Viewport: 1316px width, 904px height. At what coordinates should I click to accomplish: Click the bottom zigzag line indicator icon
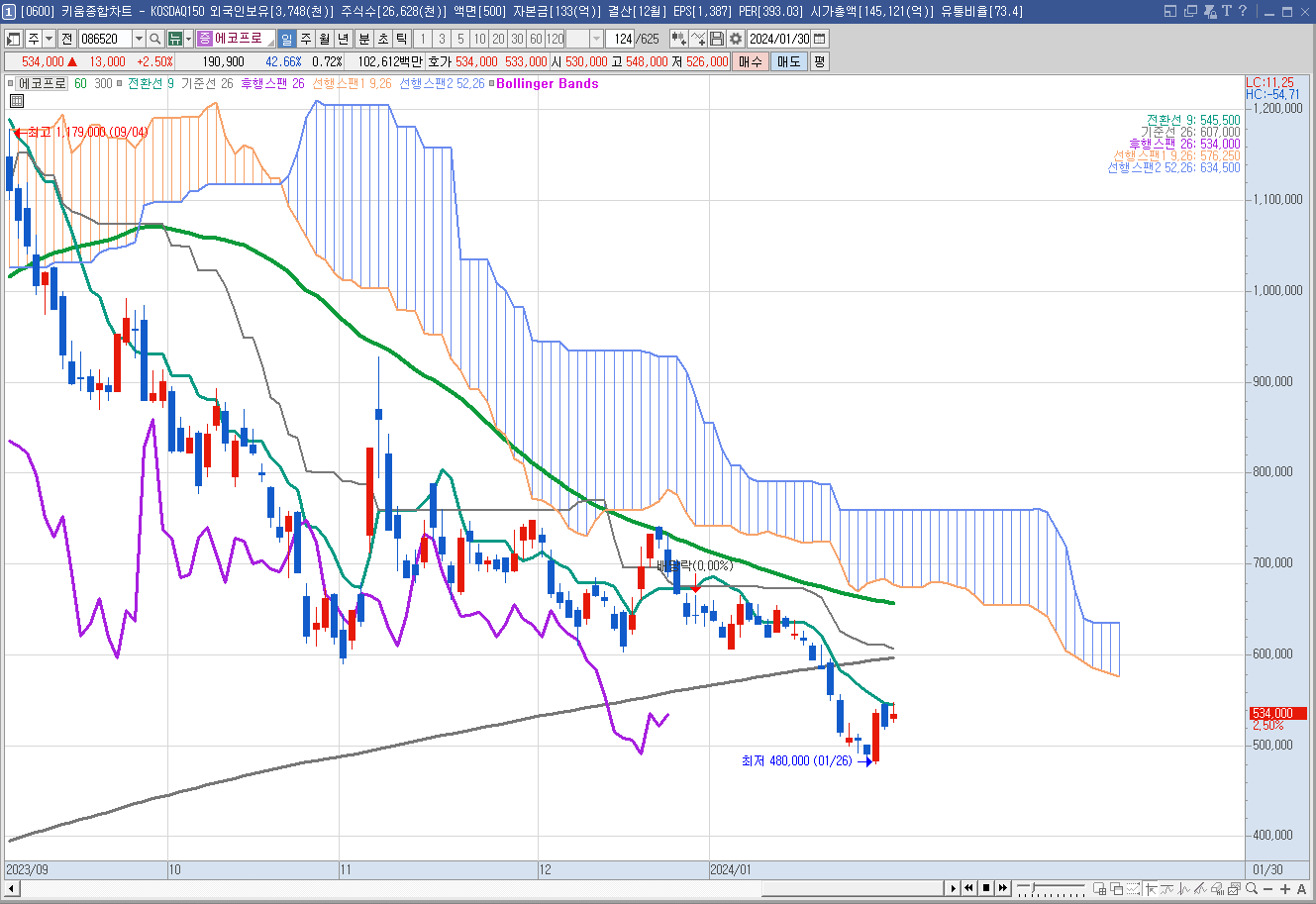pyautogui.click(x=1166, y=888)
